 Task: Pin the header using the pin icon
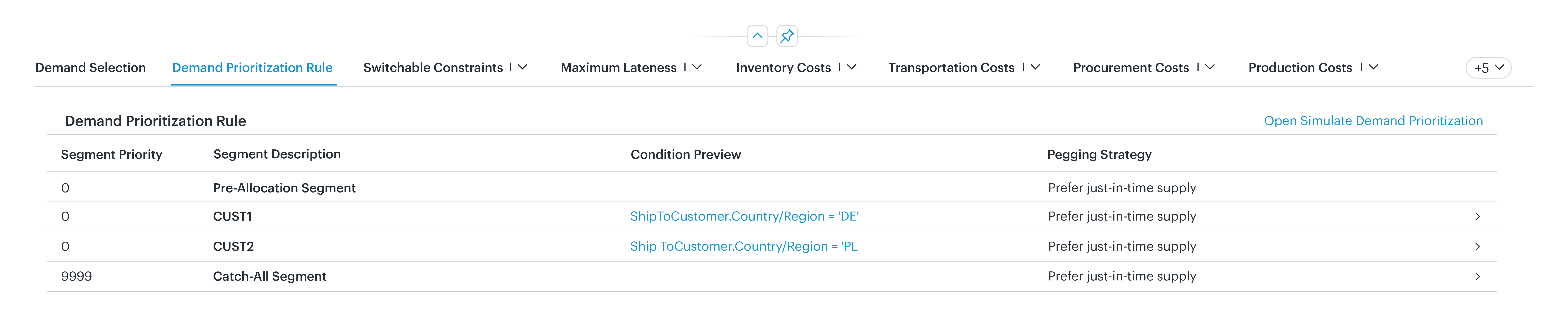pyautogui.click(x=787, y=36)
